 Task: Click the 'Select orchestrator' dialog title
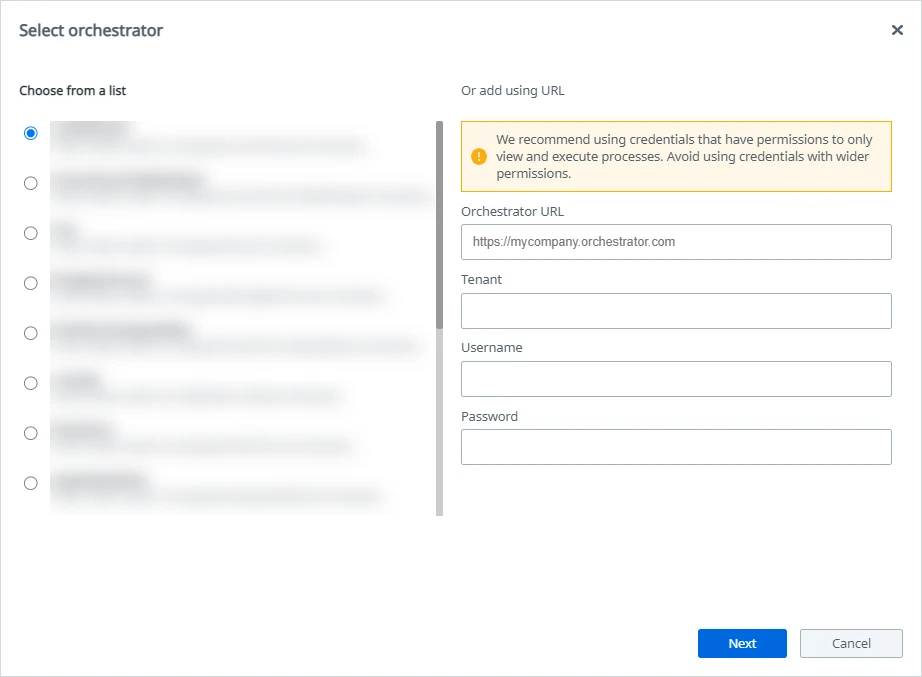tap(91, 31)
